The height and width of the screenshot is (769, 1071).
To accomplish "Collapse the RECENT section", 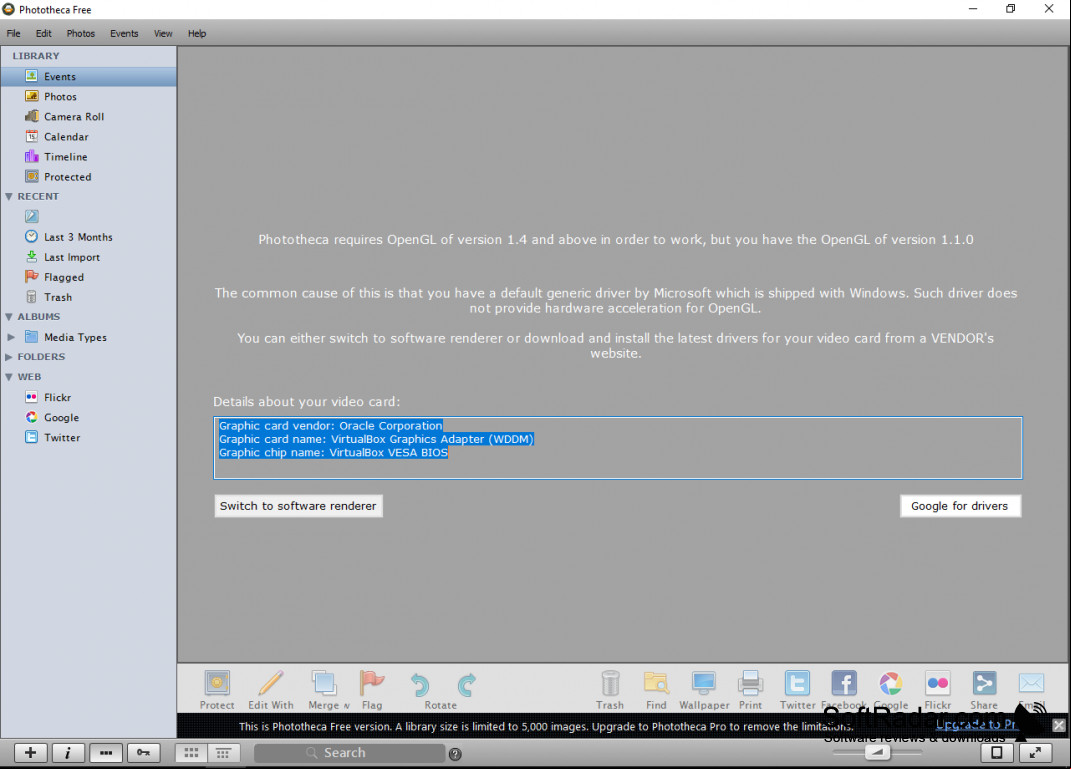I will click(9, 197).
